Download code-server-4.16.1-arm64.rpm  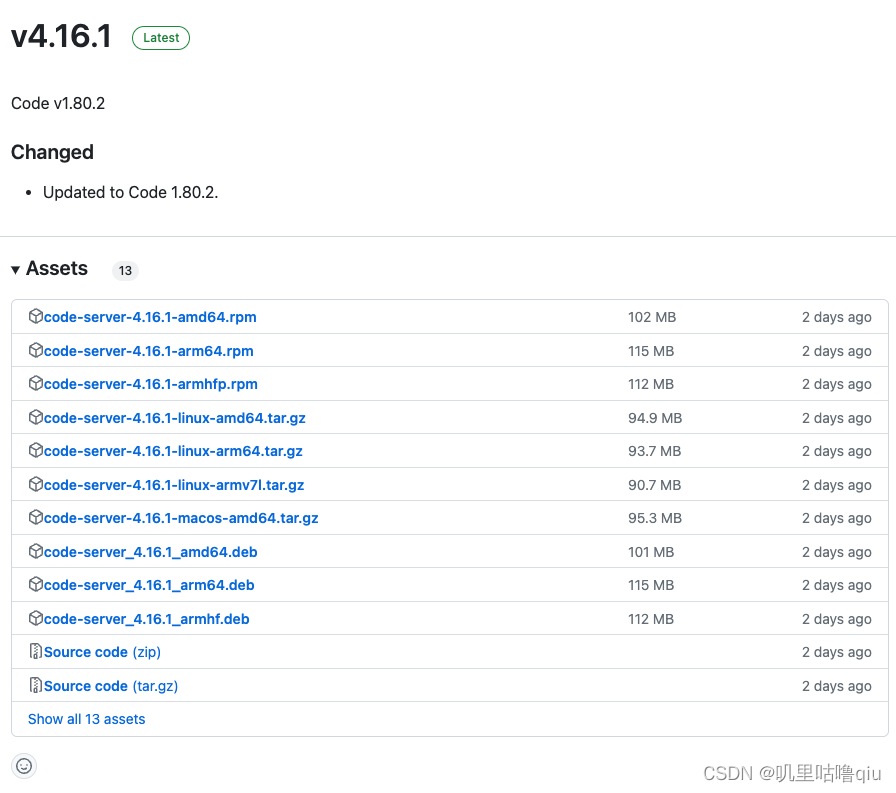(149, 351)
